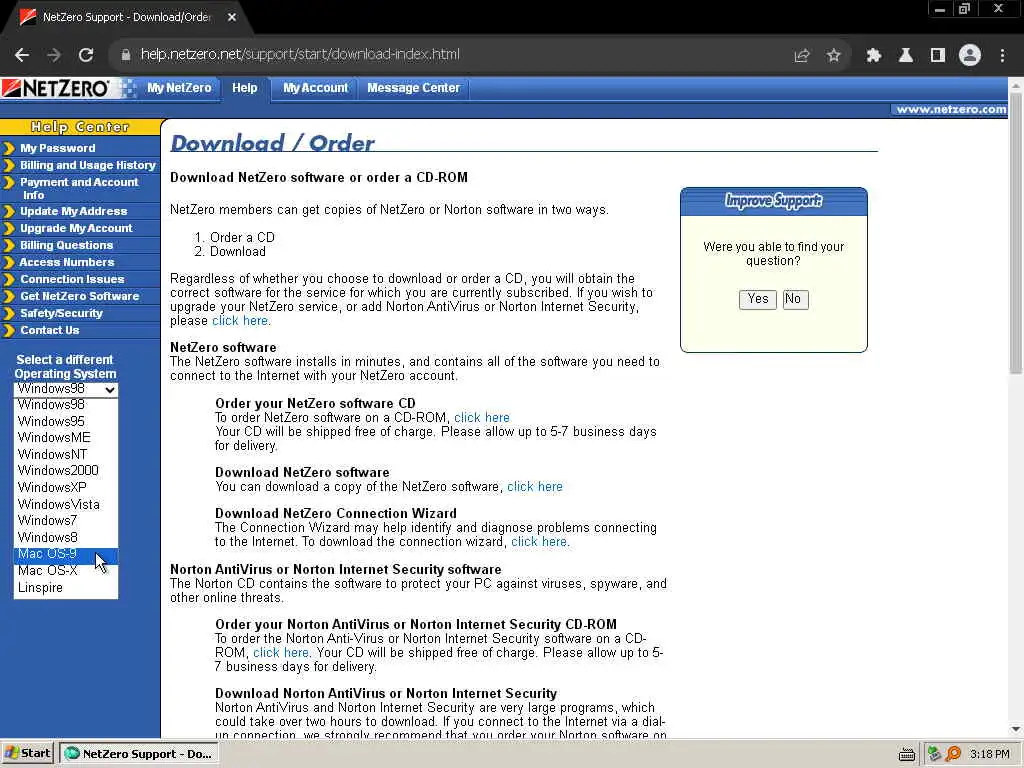Screen dimensions: 1024x768
Task: Open Get NetZero Software
Action: [x=80, y=296]
